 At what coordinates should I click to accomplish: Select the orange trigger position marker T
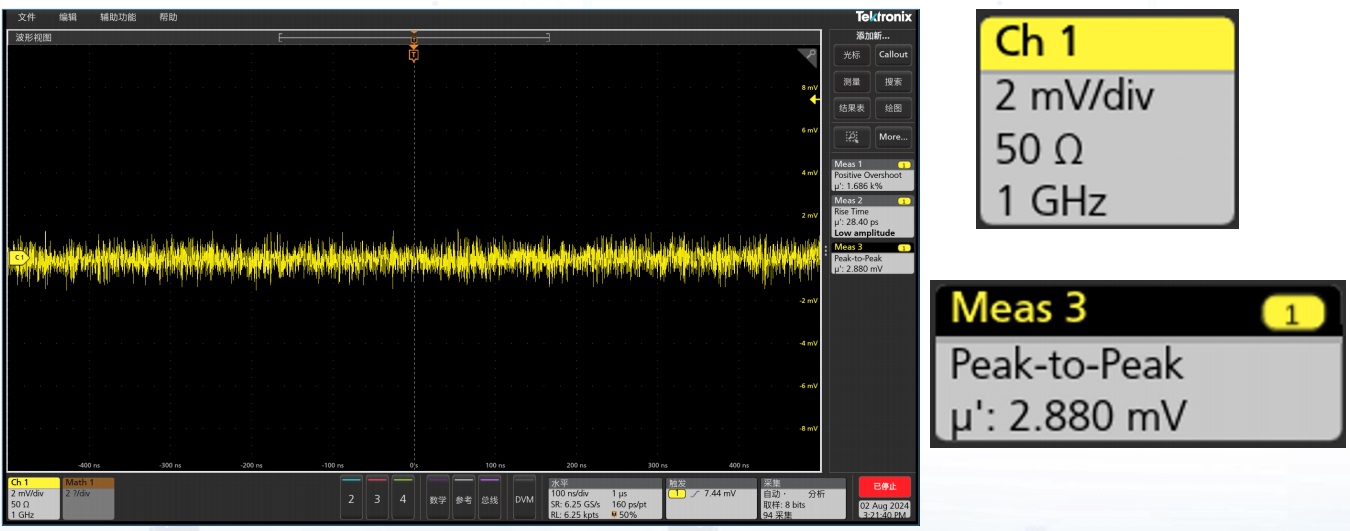coord(413,54)
